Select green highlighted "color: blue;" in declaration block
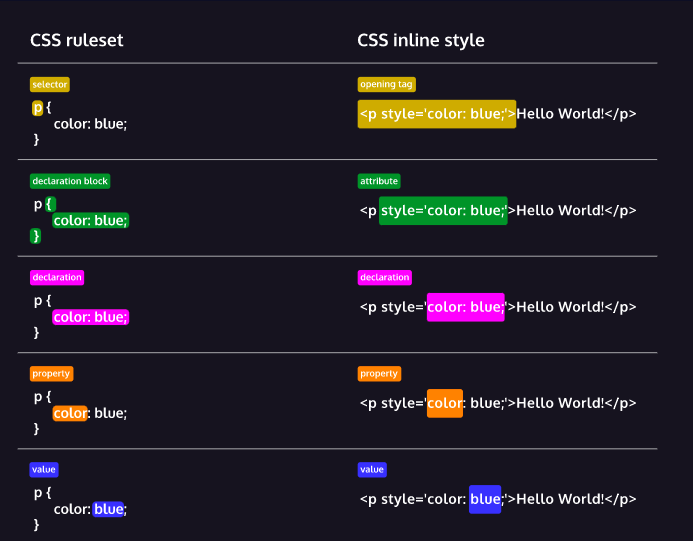Screen dimensions: 693x541 pos(90,220)
